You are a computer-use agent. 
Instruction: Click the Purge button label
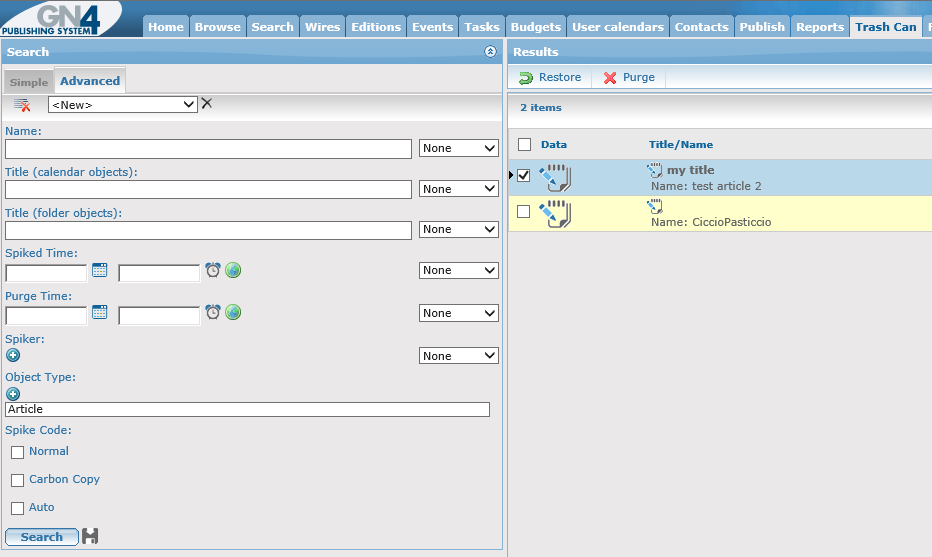click(638, 77)
